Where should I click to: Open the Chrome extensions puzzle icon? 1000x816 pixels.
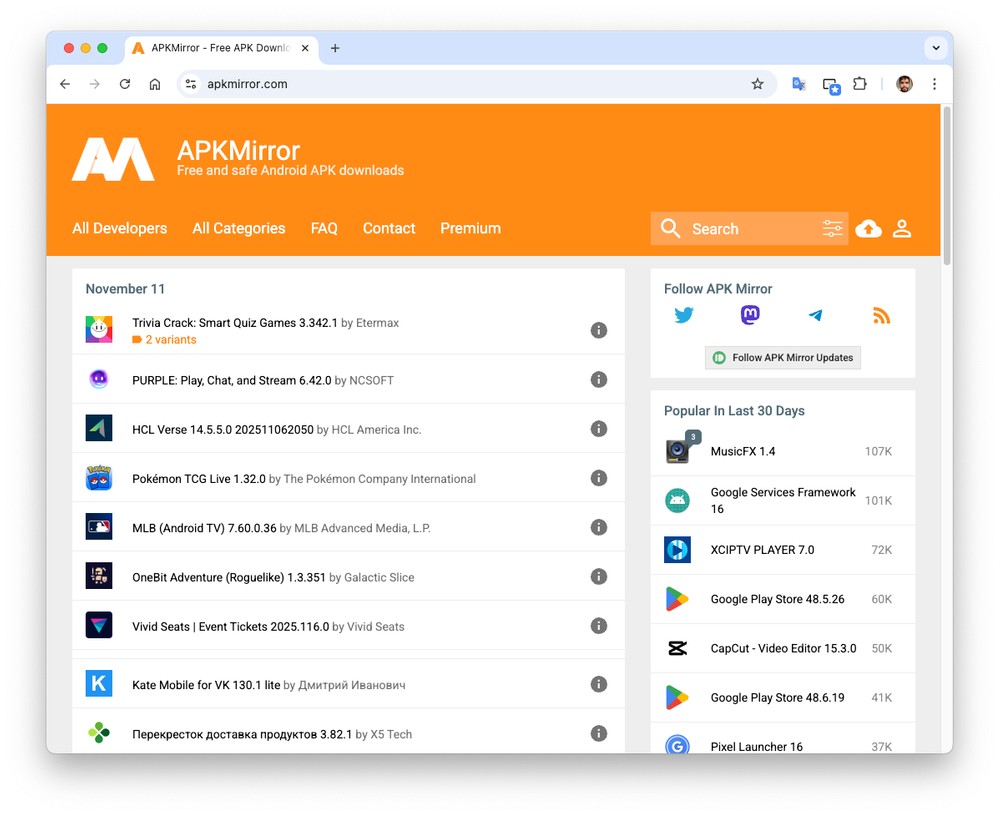859,84
